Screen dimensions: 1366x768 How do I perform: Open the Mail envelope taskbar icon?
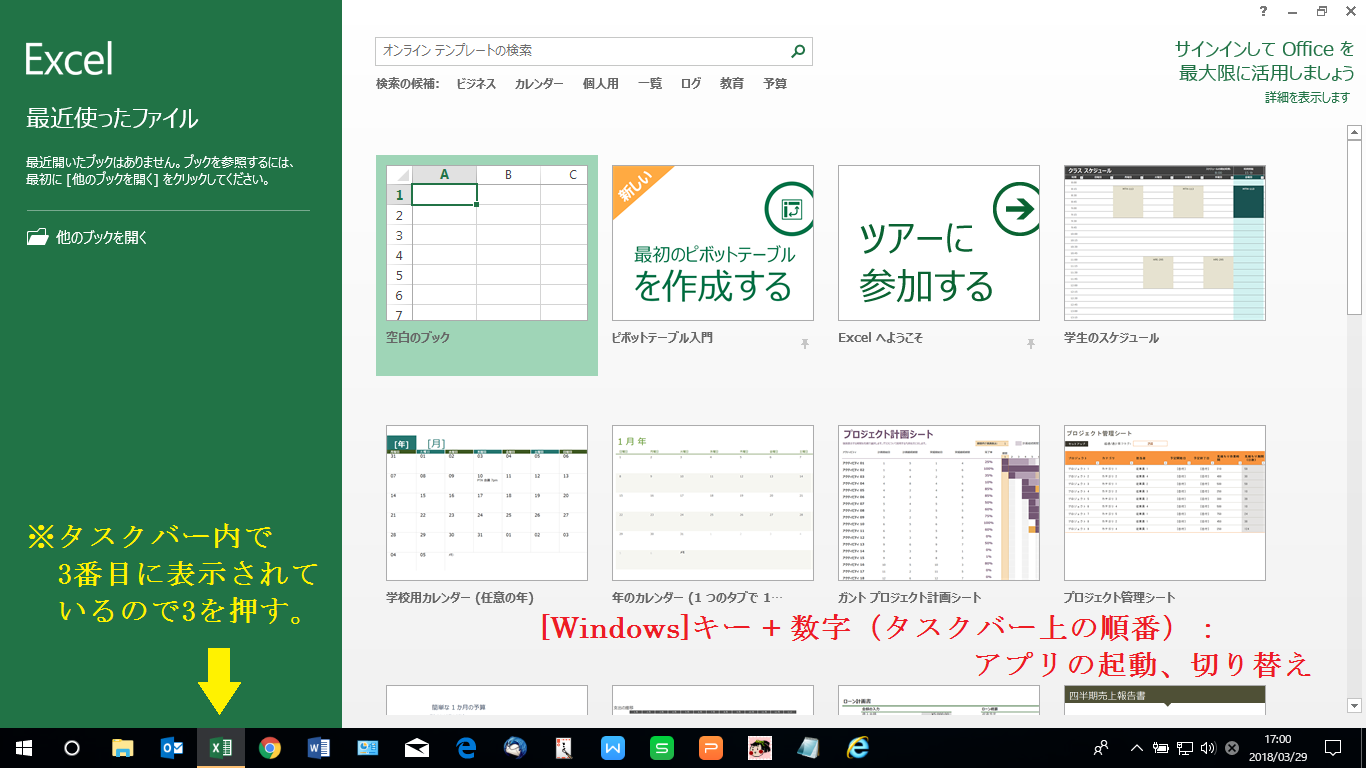(x=417, y=748)
